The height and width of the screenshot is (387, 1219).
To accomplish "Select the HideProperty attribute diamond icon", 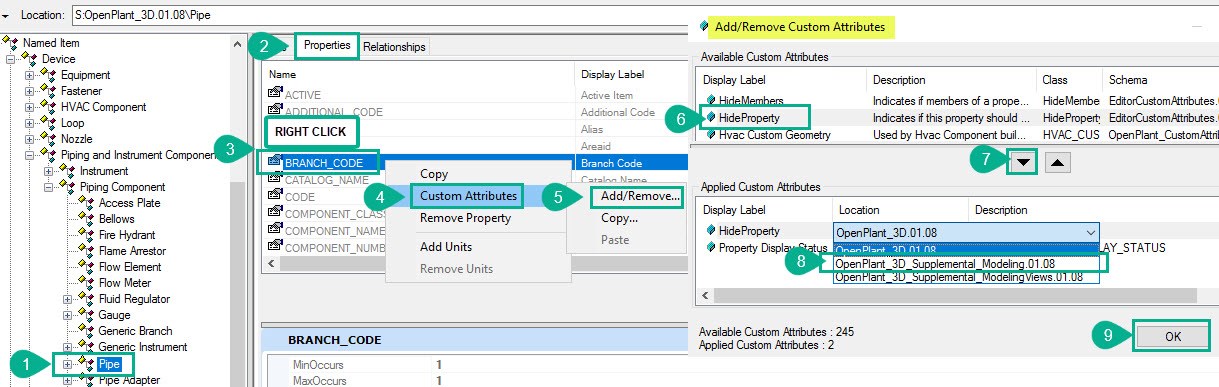I will click(710, 118).
